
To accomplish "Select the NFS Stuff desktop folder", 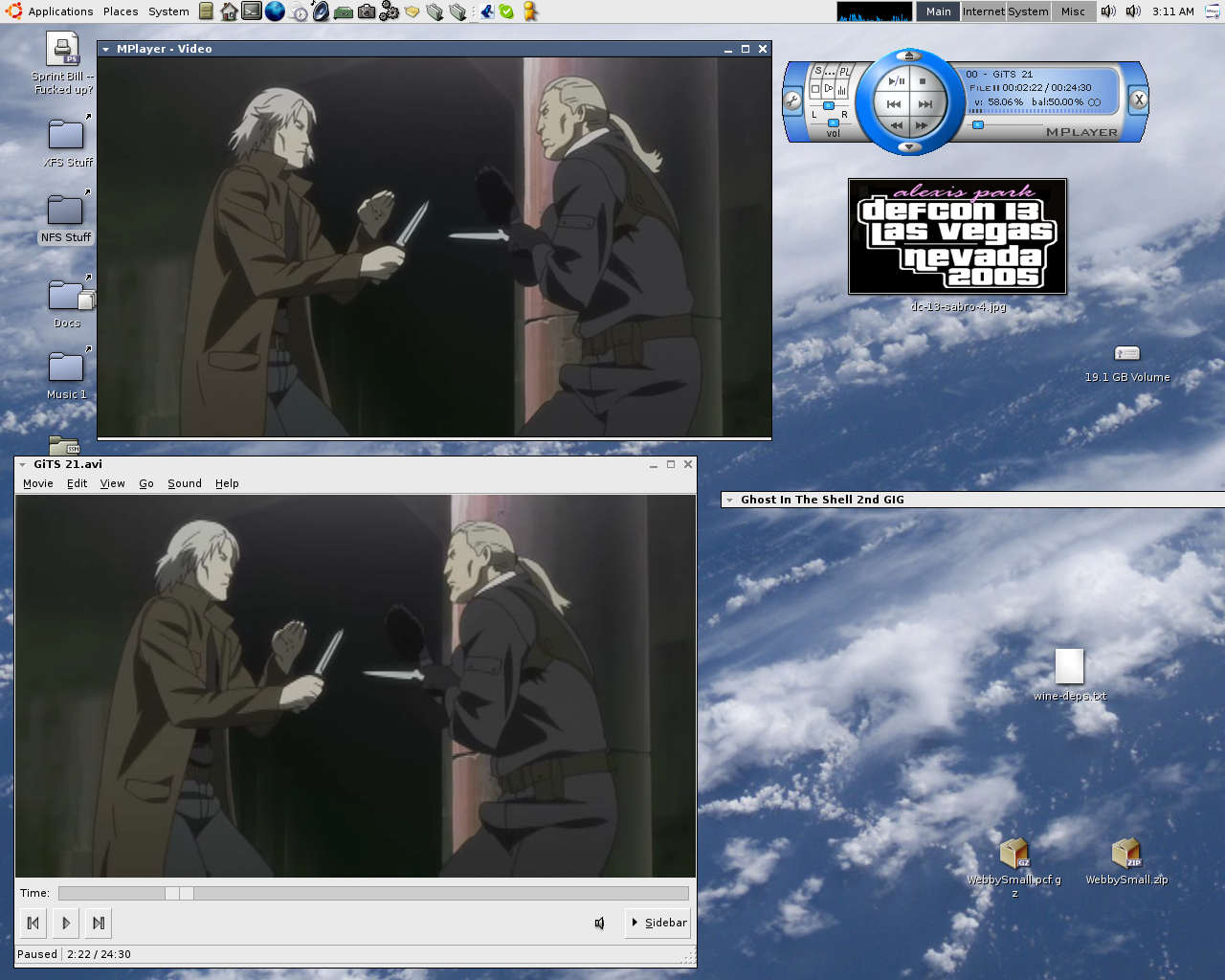I will tap(66, 216).
